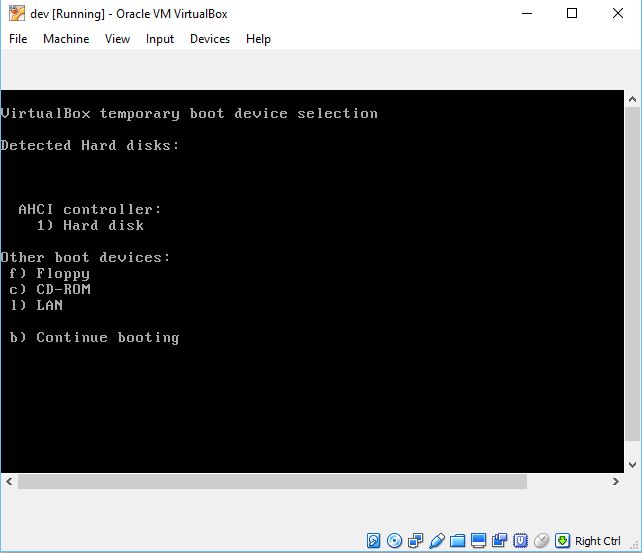
Task: Click the video capture indicator icon
Action: tap(499, 540)
